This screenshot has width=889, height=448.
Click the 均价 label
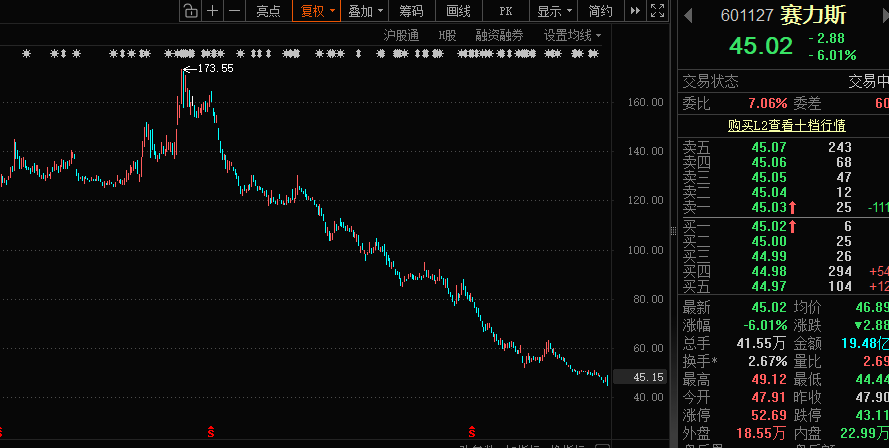point(807,307)
